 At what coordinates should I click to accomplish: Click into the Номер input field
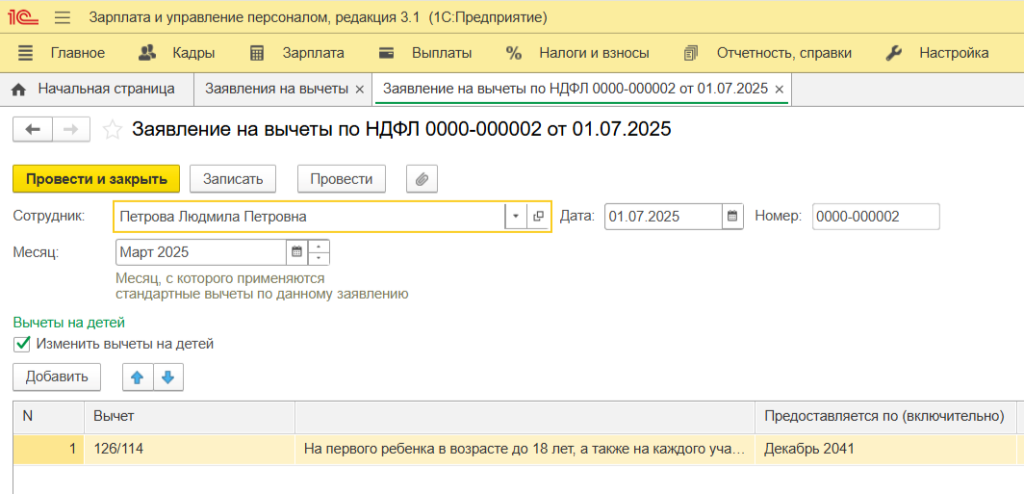pos(875,216)
